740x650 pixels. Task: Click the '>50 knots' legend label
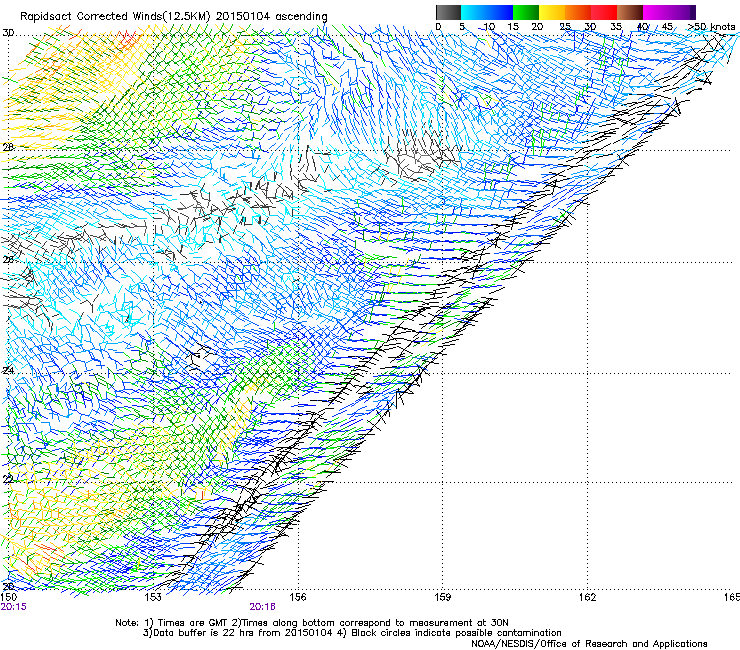tap(711, 27)
